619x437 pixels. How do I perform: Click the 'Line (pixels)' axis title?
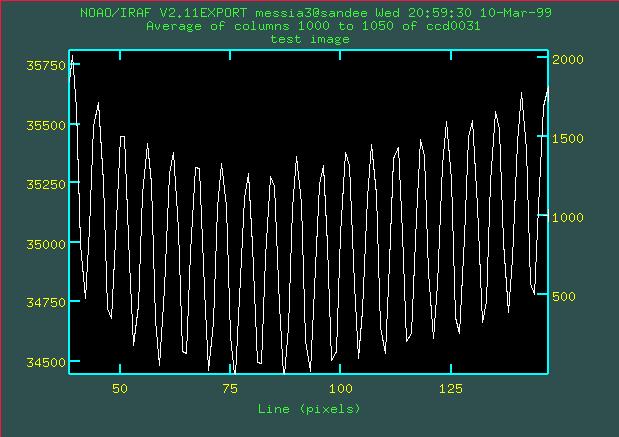[x=309, y=409]
